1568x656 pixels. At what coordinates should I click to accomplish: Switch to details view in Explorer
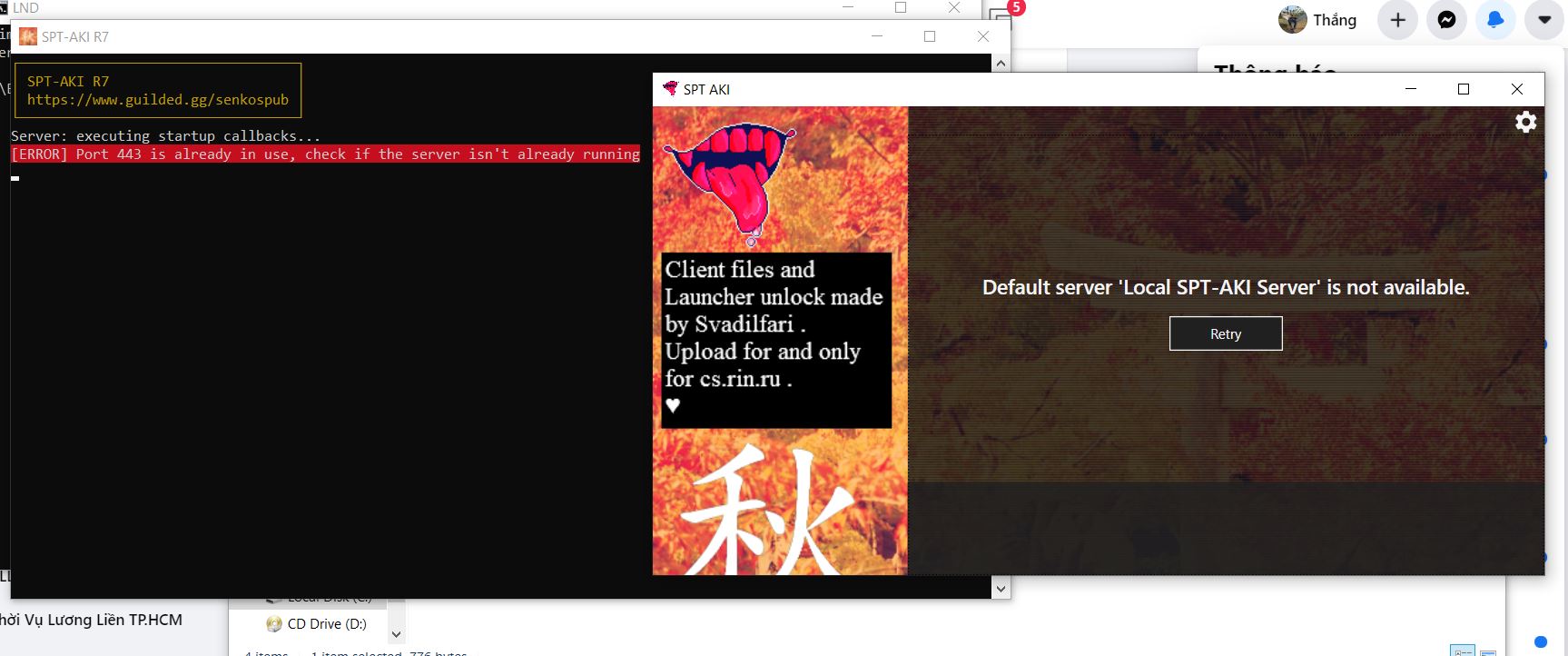(x=1462, y=651)
